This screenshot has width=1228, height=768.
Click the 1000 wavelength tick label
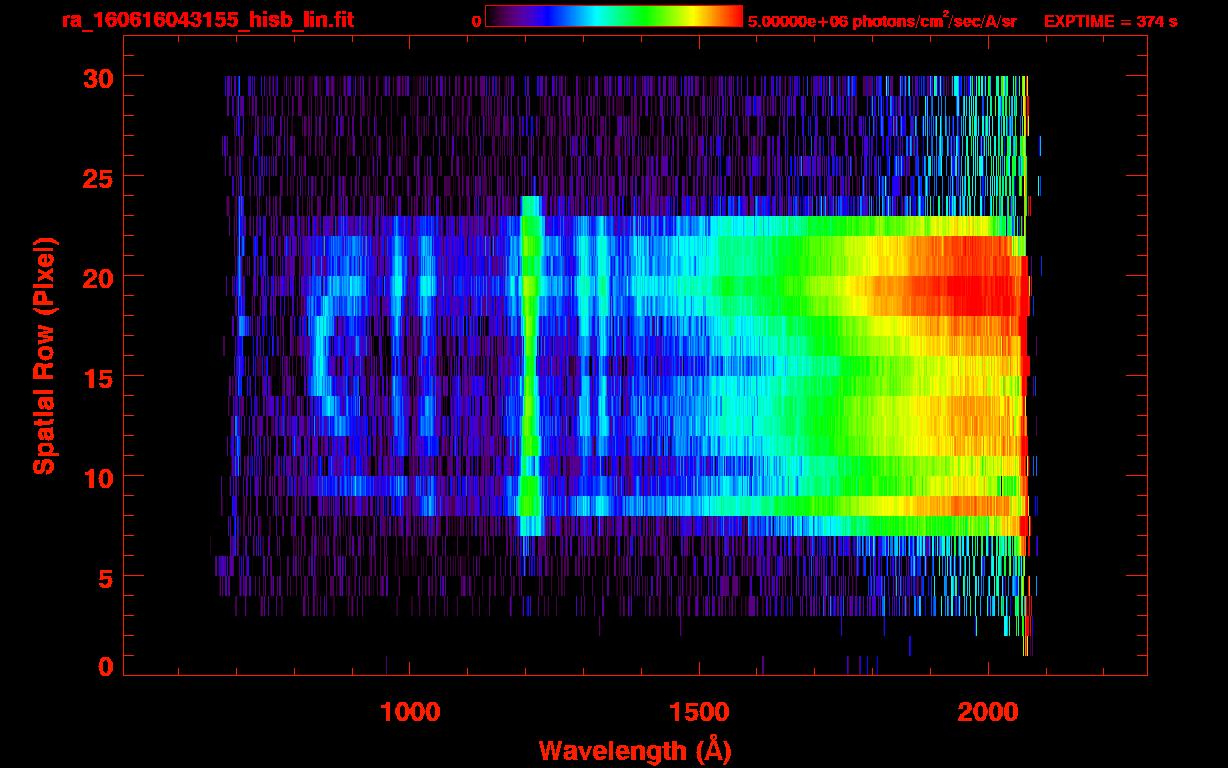[x=409, y=712]
